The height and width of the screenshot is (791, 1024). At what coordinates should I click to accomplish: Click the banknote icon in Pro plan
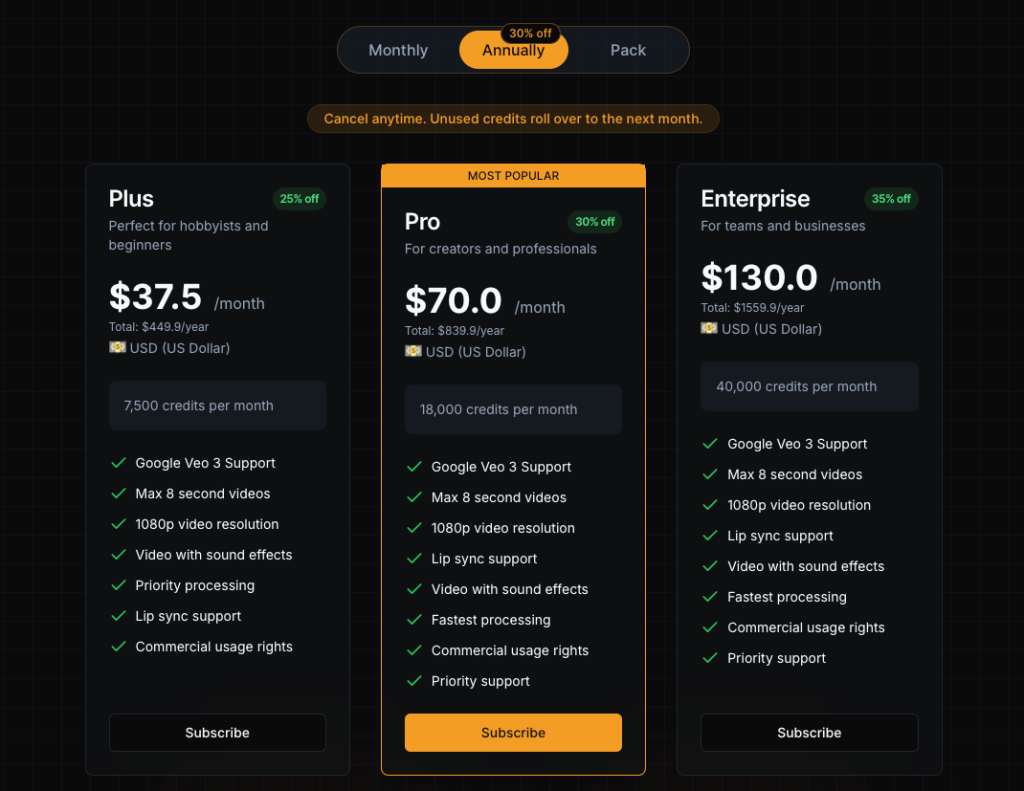[413, 351]
